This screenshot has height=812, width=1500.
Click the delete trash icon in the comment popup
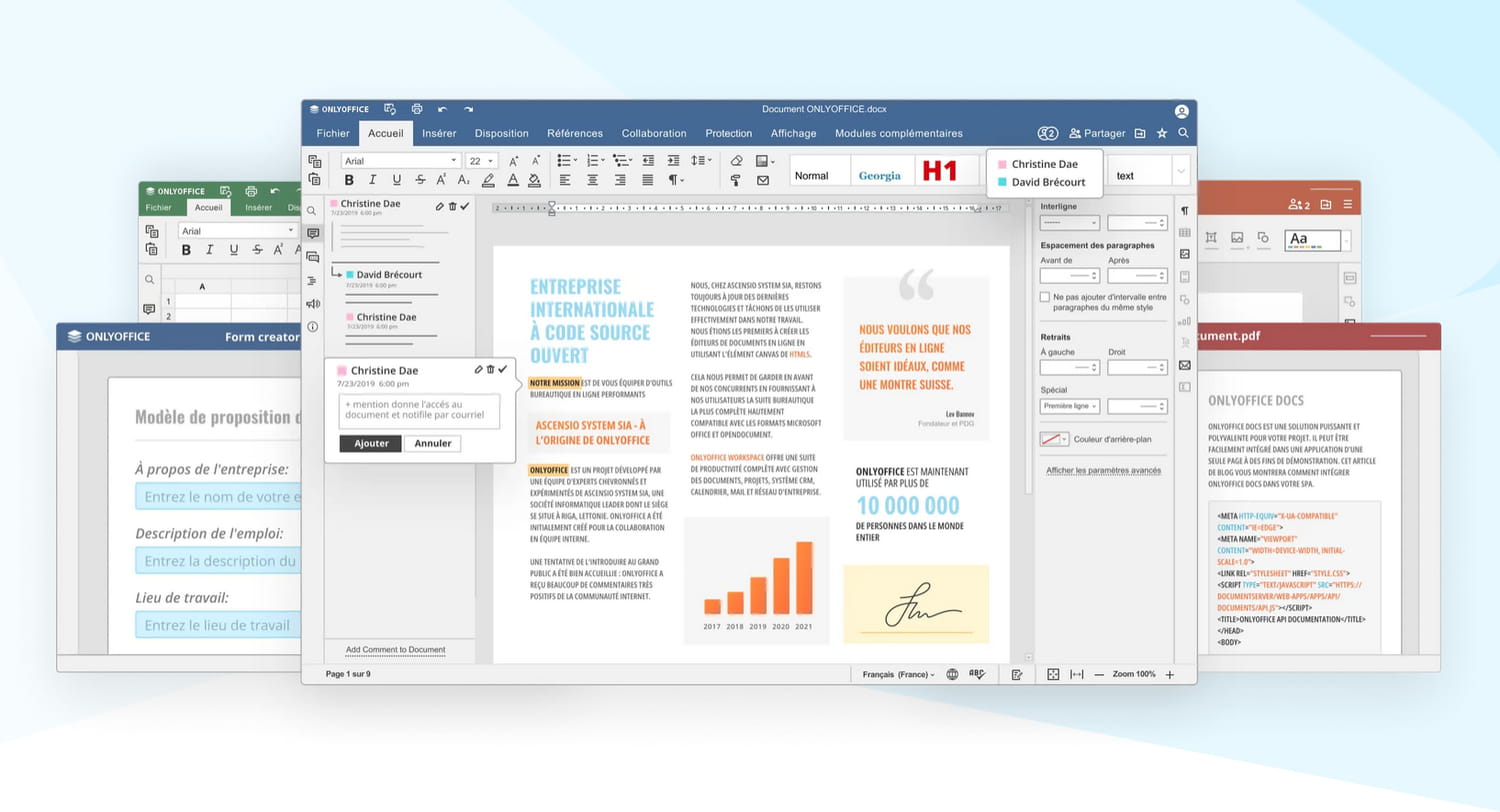coord(490,370)
